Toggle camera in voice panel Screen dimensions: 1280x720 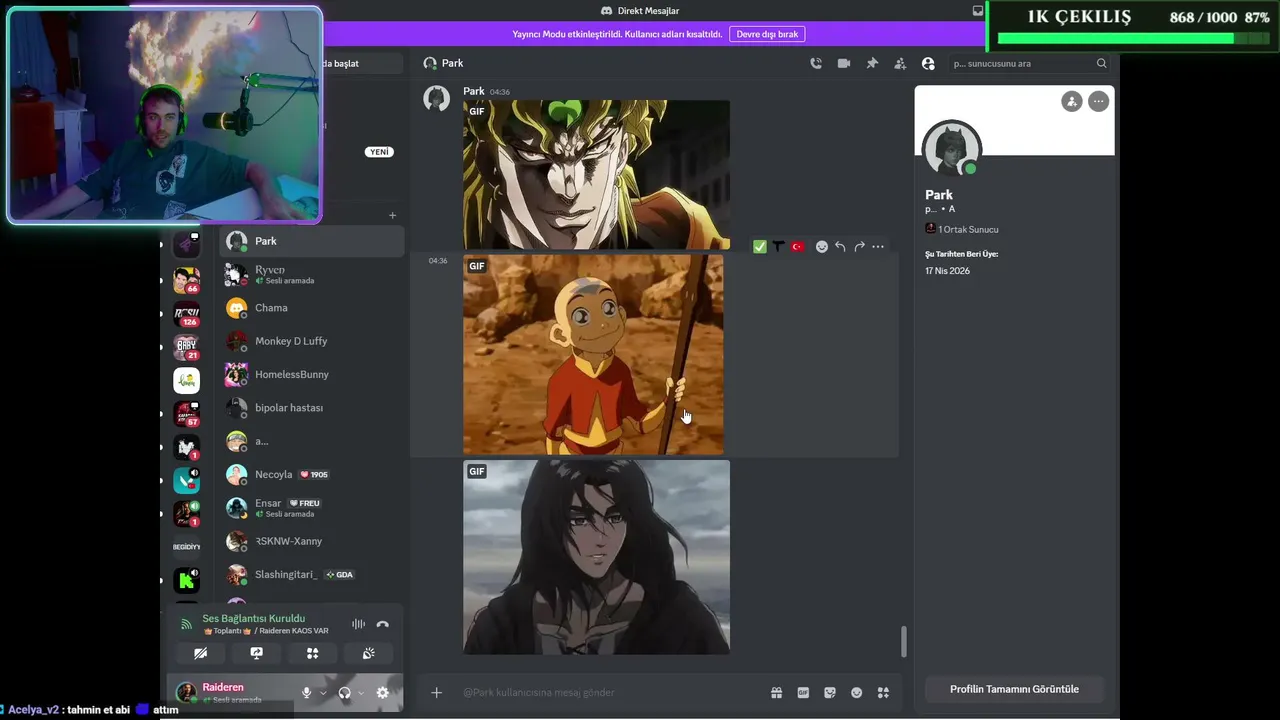point(200,653)
